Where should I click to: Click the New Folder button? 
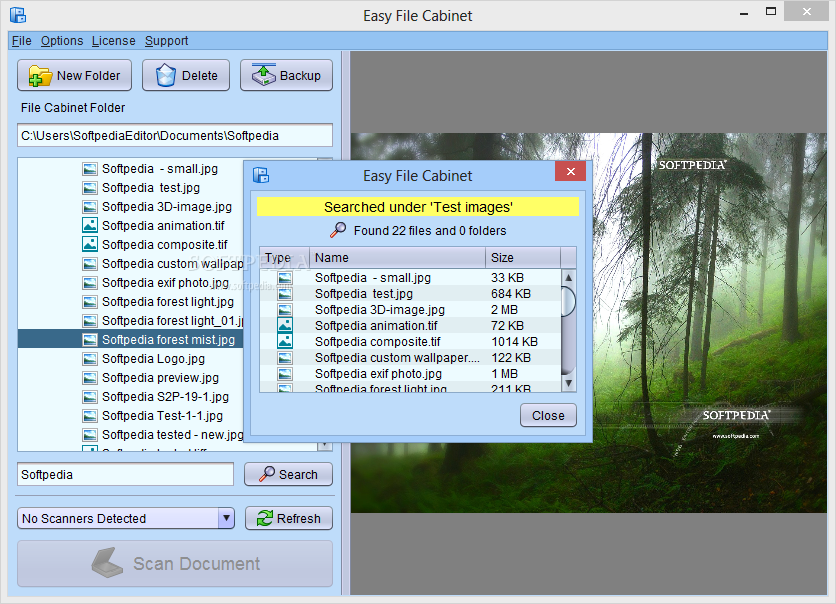75,75
